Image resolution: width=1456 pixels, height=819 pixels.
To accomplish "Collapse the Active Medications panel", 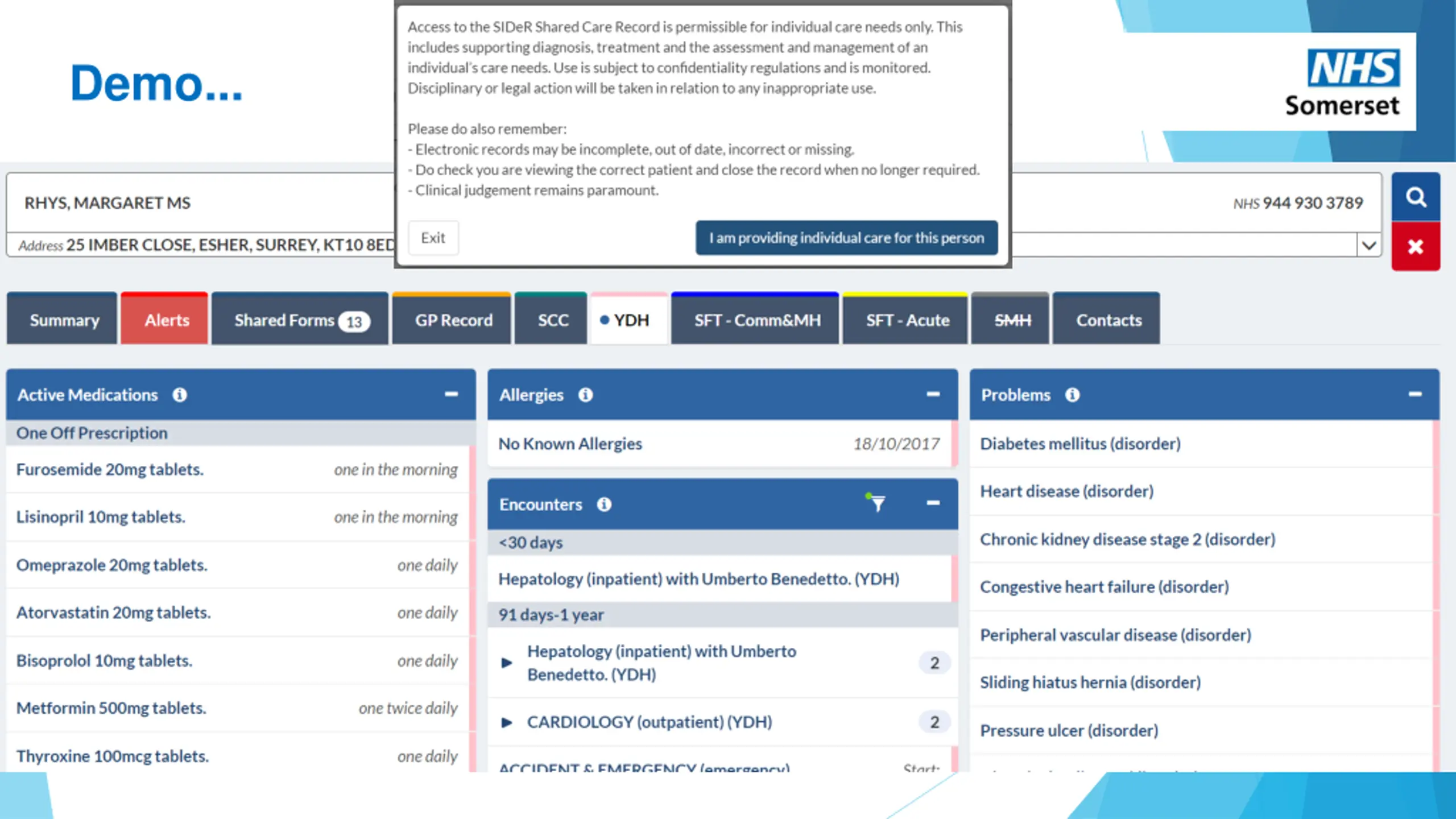I will 451,394.
